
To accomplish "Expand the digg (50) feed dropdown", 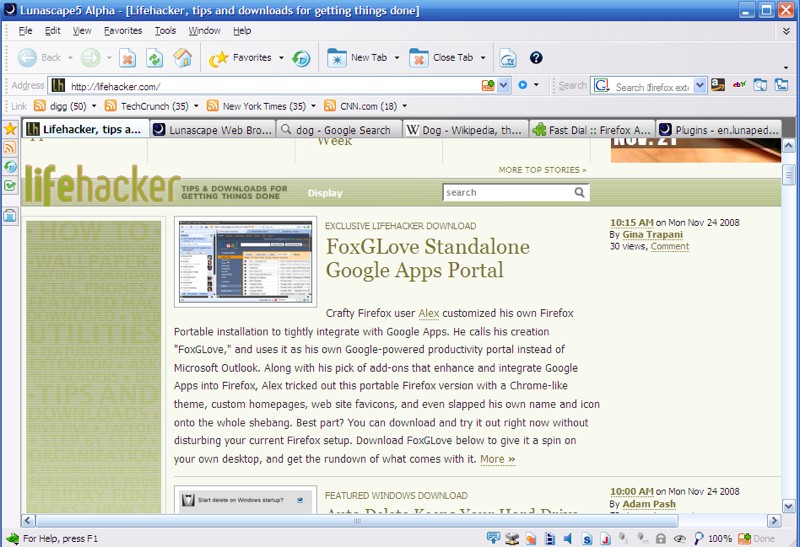I will 94,106.
